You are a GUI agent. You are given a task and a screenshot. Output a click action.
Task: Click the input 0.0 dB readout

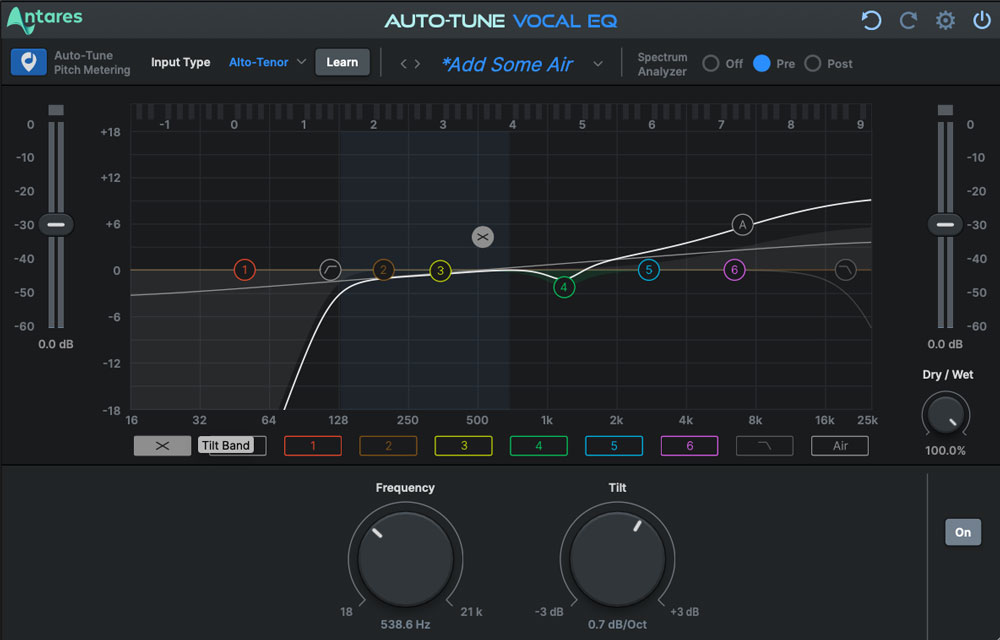pyautogui.click(x=56, y=344)
